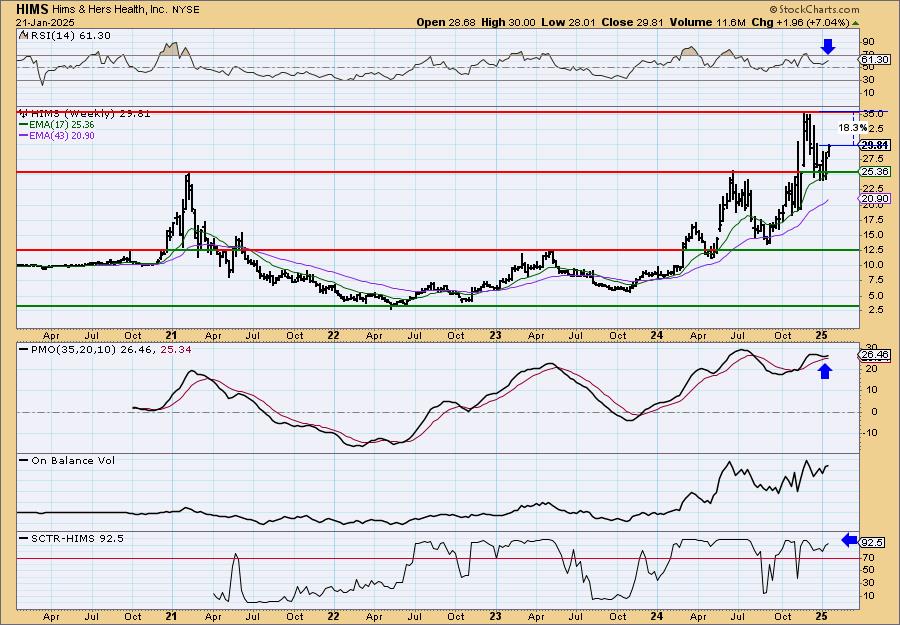900x625 pixels.
Task: Click the green line marker before EMA(17)
Action: 23,125
